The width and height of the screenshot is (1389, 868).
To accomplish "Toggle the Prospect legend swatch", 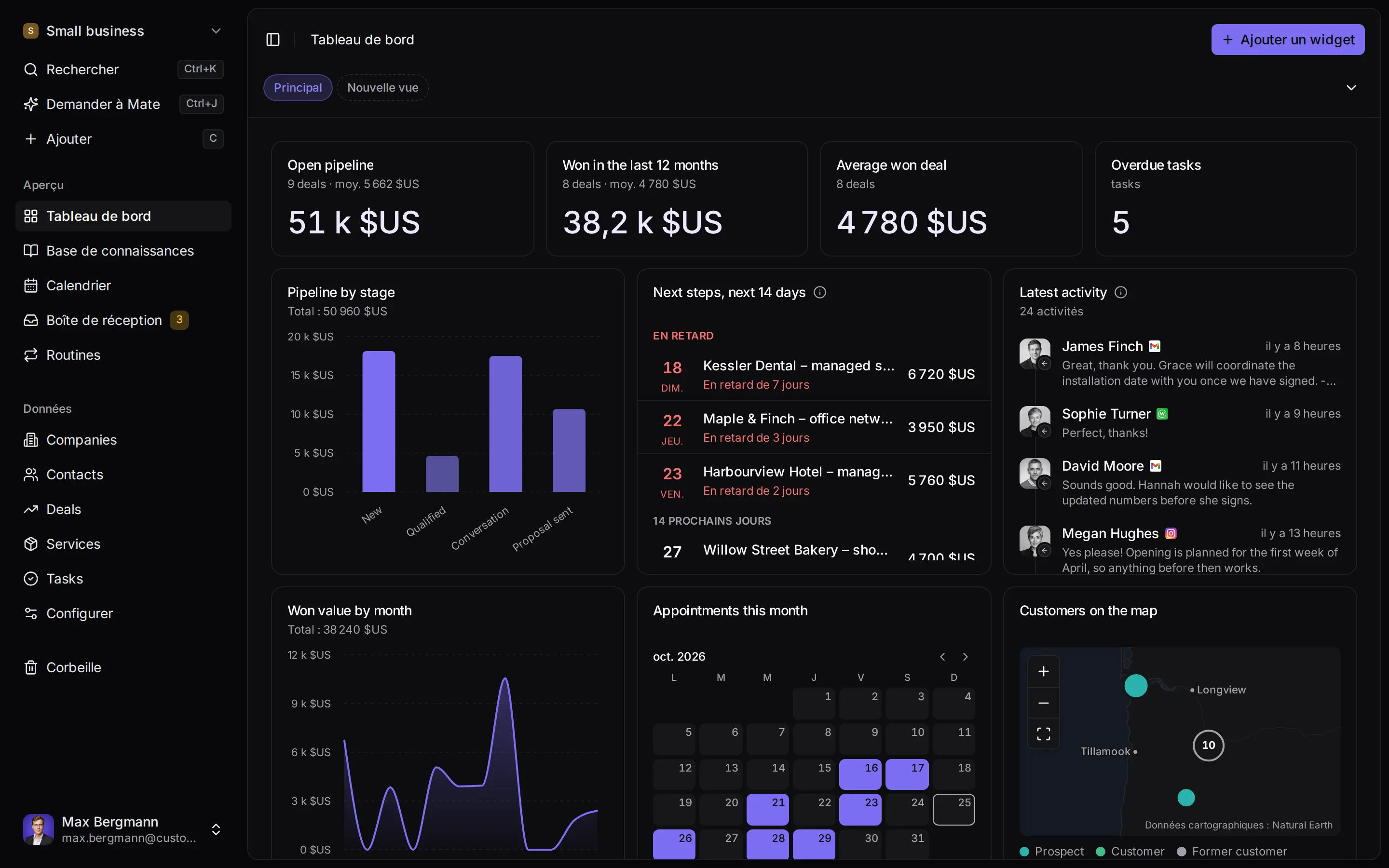I will 1024,851.
